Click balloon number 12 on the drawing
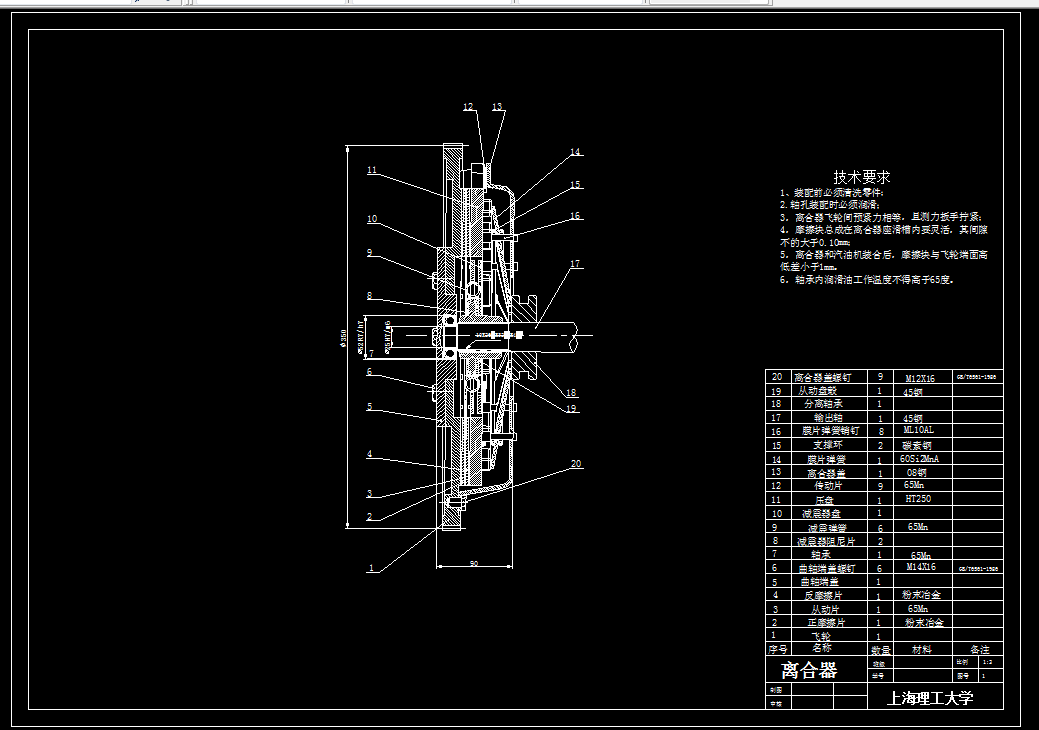This screenshot has width=1039, height=730. tap(468, 107)
